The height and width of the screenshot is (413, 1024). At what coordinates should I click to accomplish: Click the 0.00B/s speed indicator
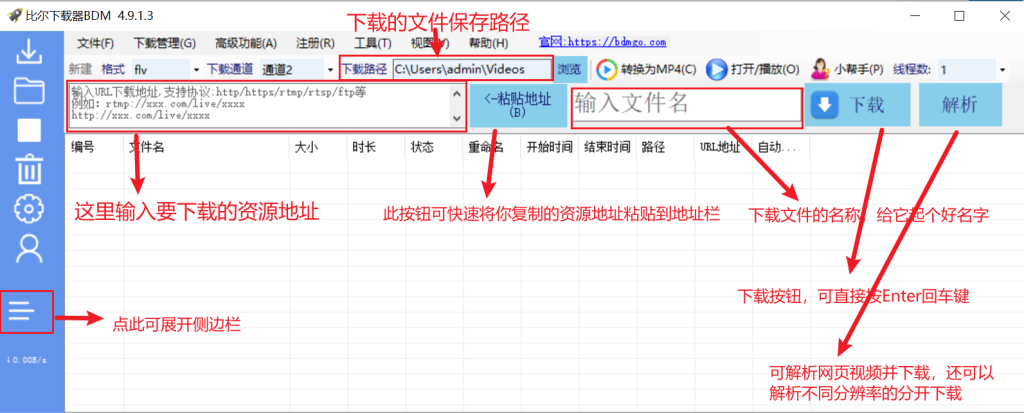[x=26, y=359]
